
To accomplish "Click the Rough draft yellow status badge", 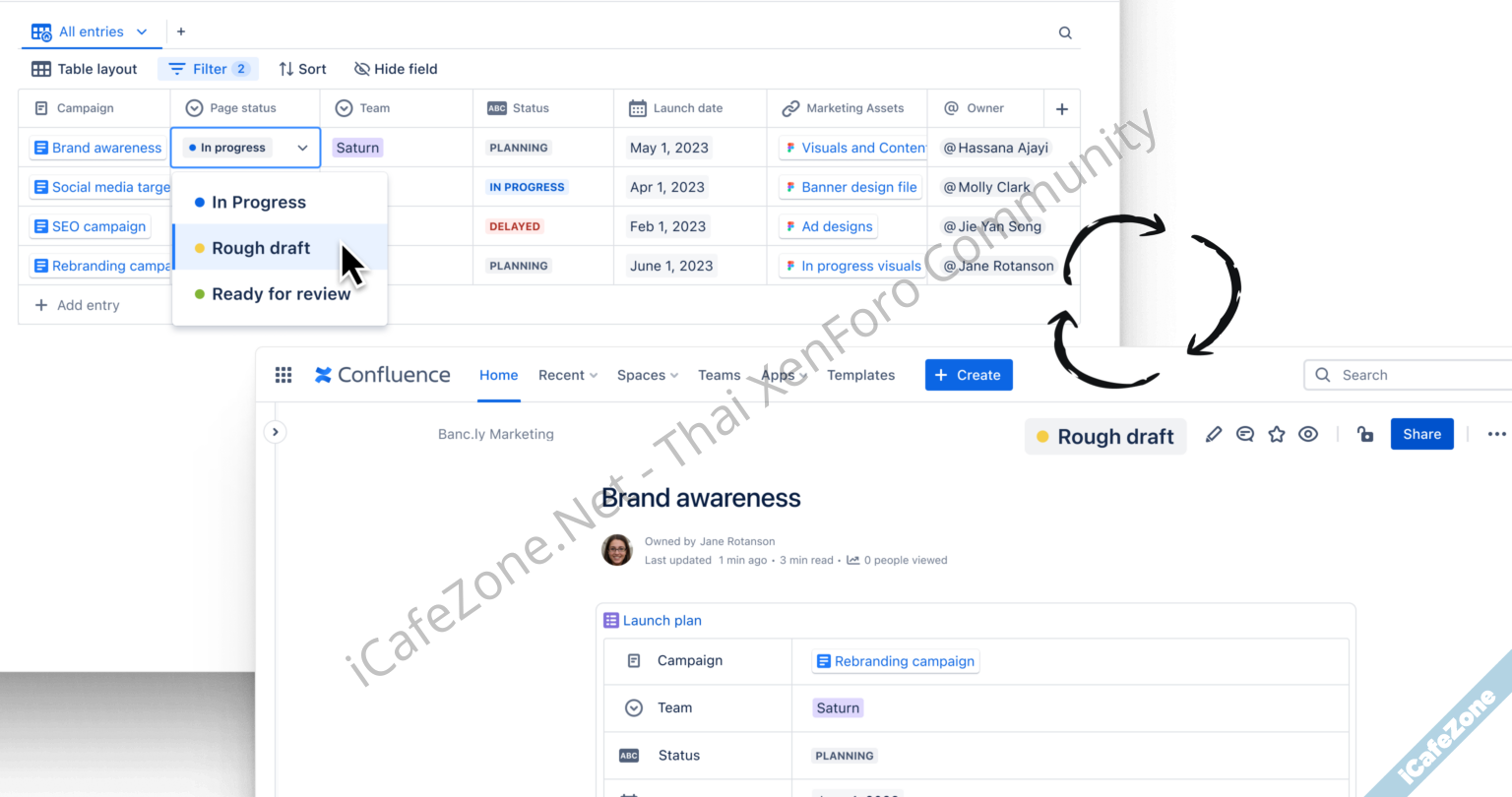I will tap(1105, 437).
